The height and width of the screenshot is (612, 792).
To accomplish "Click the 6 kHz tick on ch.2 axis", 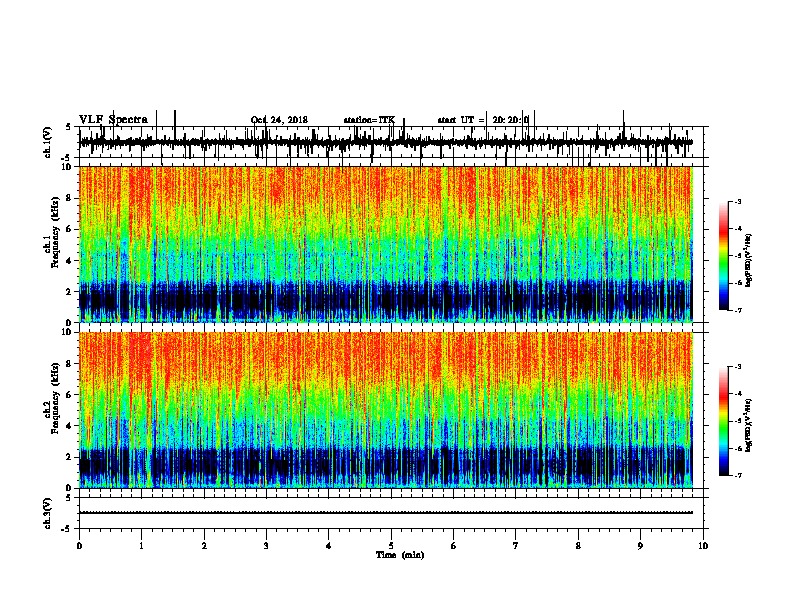I will point(70,394).
